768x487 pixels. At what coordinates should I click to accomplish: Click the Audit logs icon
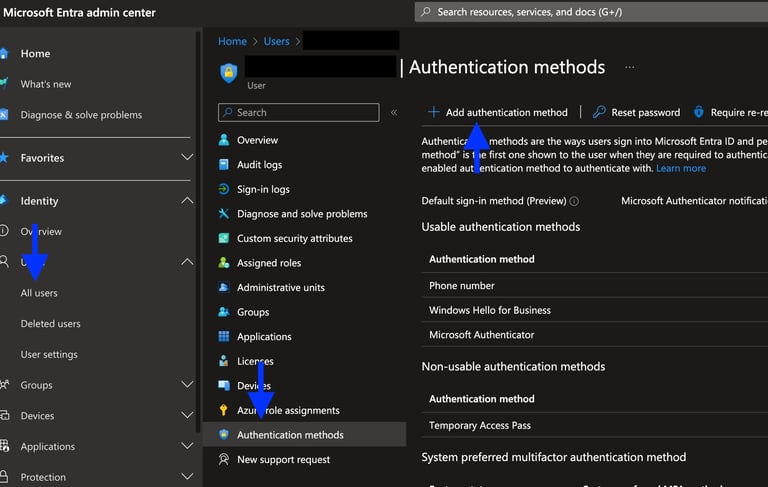click(224, 165)
